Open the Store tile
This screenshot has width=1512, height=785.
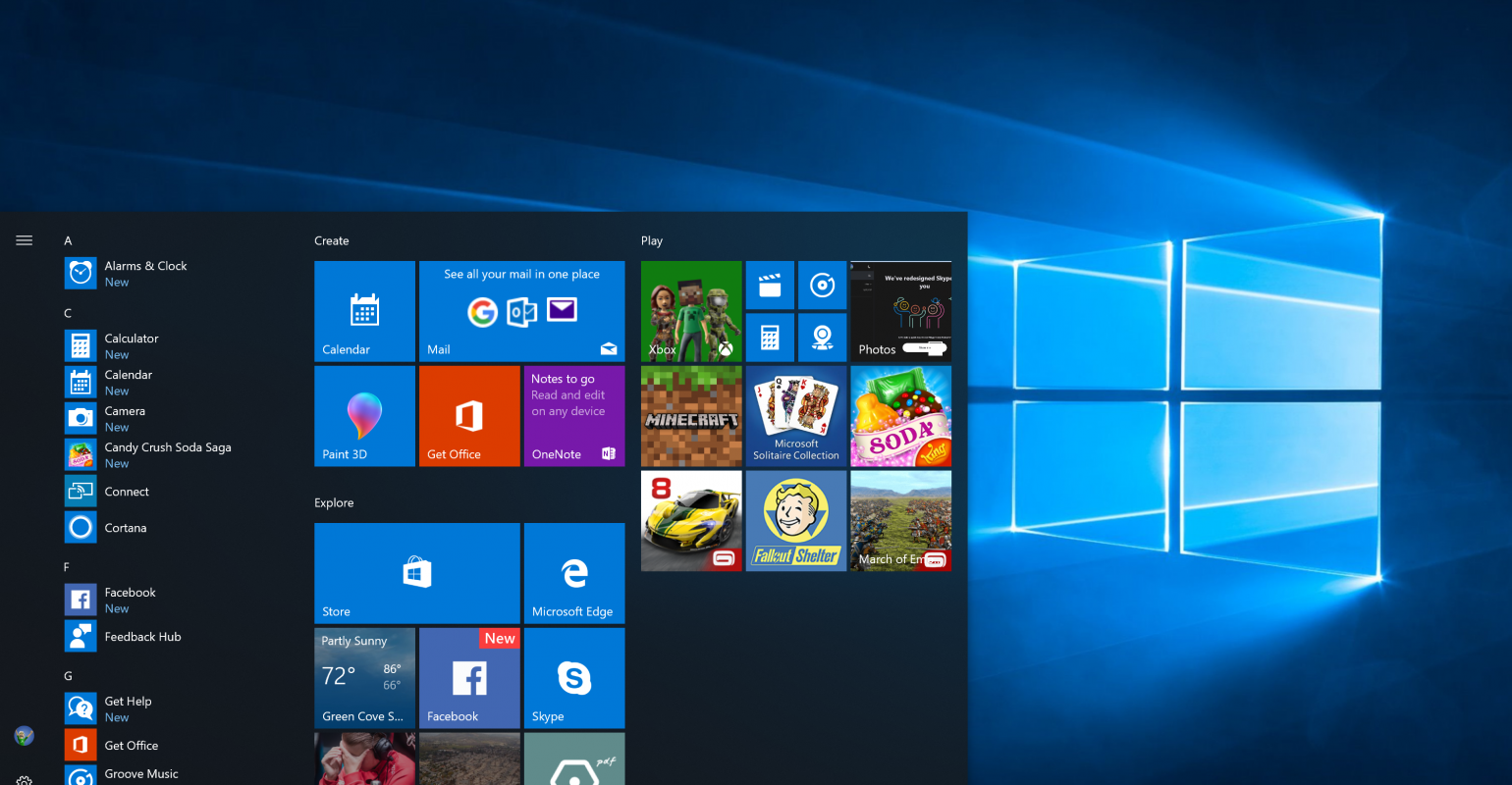416,573
